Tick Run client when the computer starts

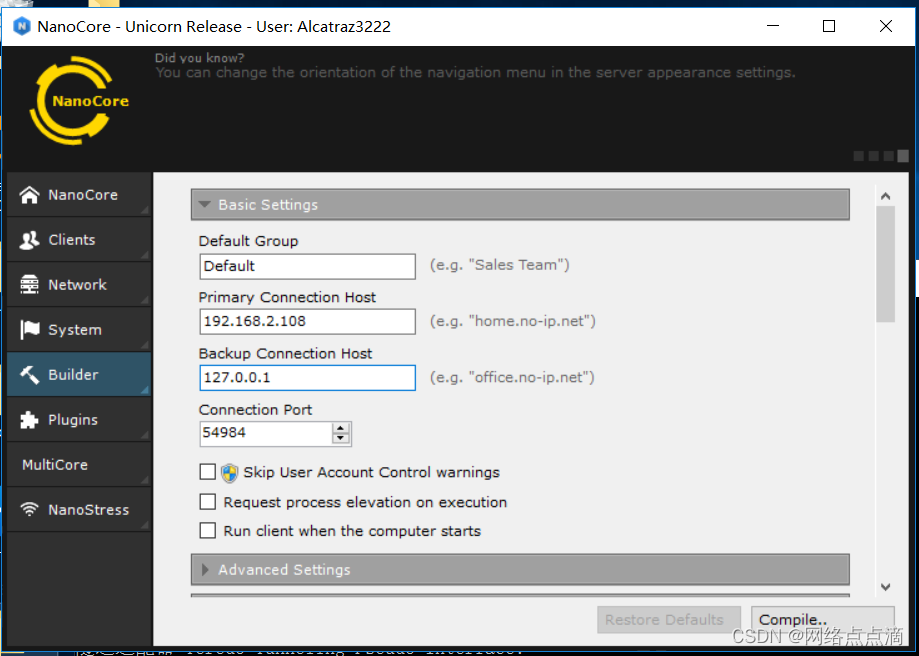(x=207, y=531)
